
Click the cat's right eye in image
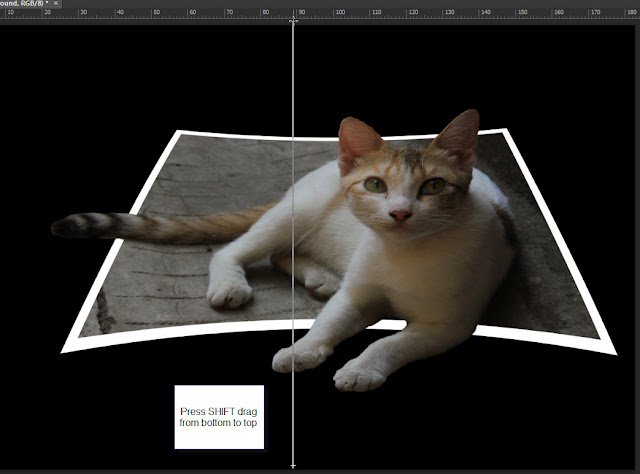click(x=432, y=186)
